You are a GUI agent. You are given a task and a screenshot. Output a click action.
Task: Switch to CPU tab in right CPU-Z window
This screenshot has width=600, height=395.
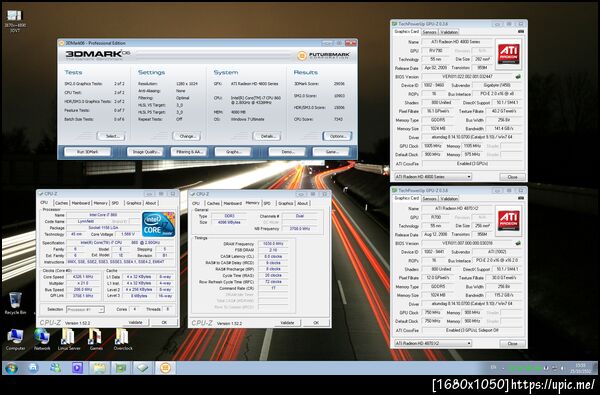[196, 203]
